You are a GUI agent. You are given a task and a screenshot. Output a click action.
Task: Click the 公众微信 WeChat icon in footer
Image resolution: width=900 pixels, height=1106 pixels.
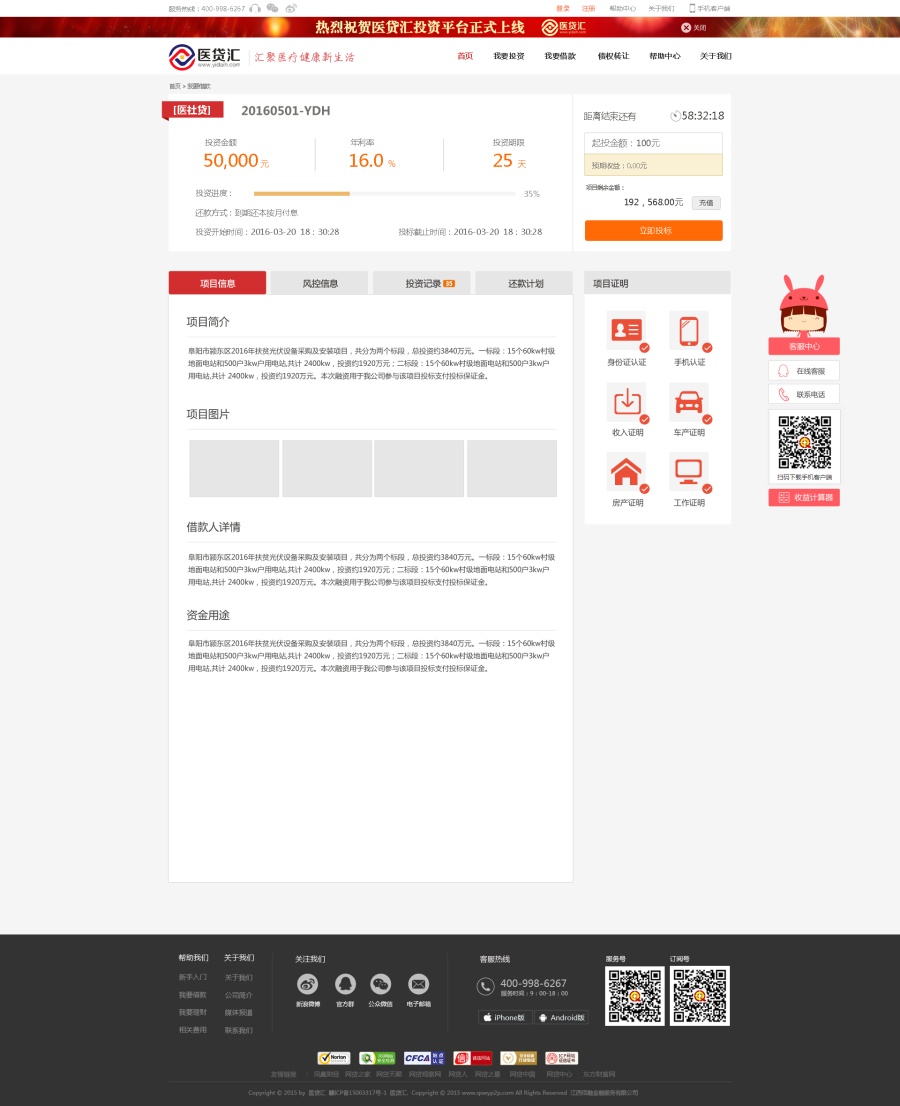coord(380,985)
